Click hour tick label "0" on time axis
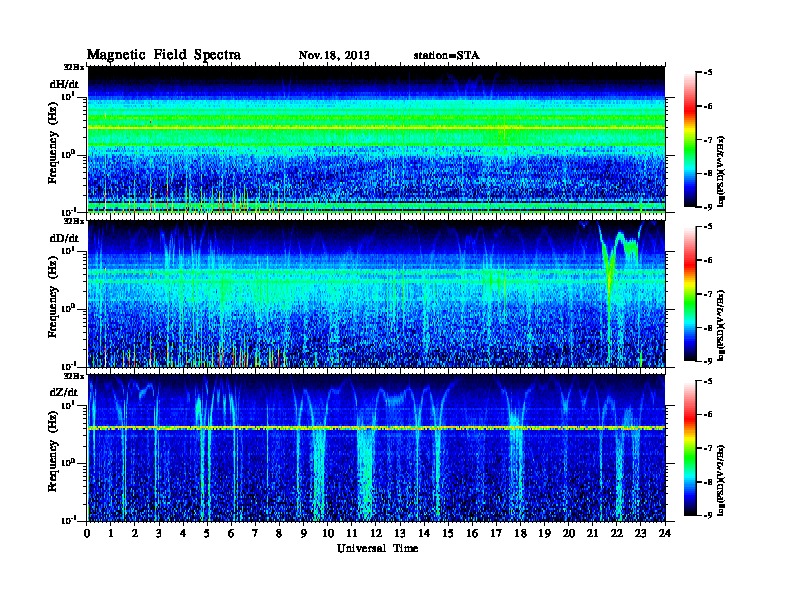The image size is (792, 612). (x=88, y=533)
